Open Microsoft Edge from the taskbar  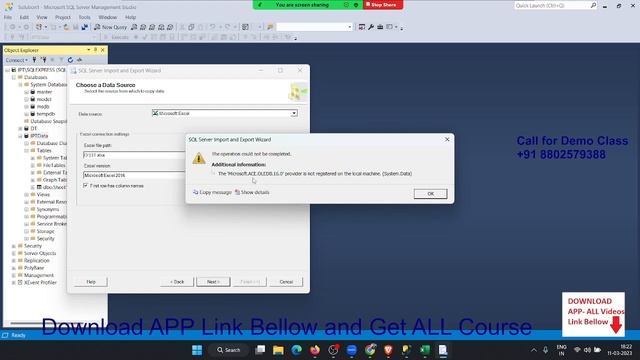coord(297,350)
